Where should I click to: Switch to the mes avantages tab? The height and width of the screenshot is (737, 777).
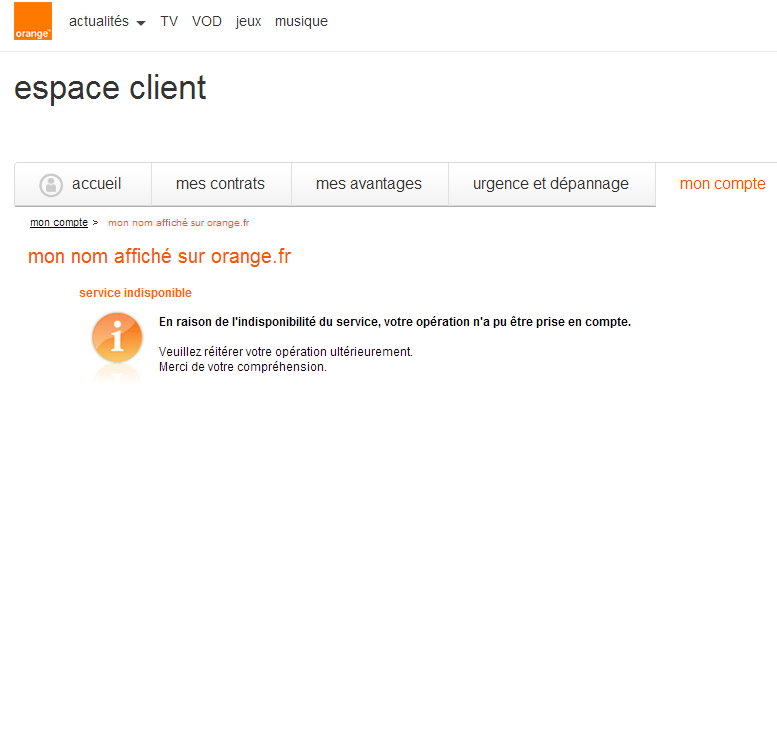click(370, 184)
